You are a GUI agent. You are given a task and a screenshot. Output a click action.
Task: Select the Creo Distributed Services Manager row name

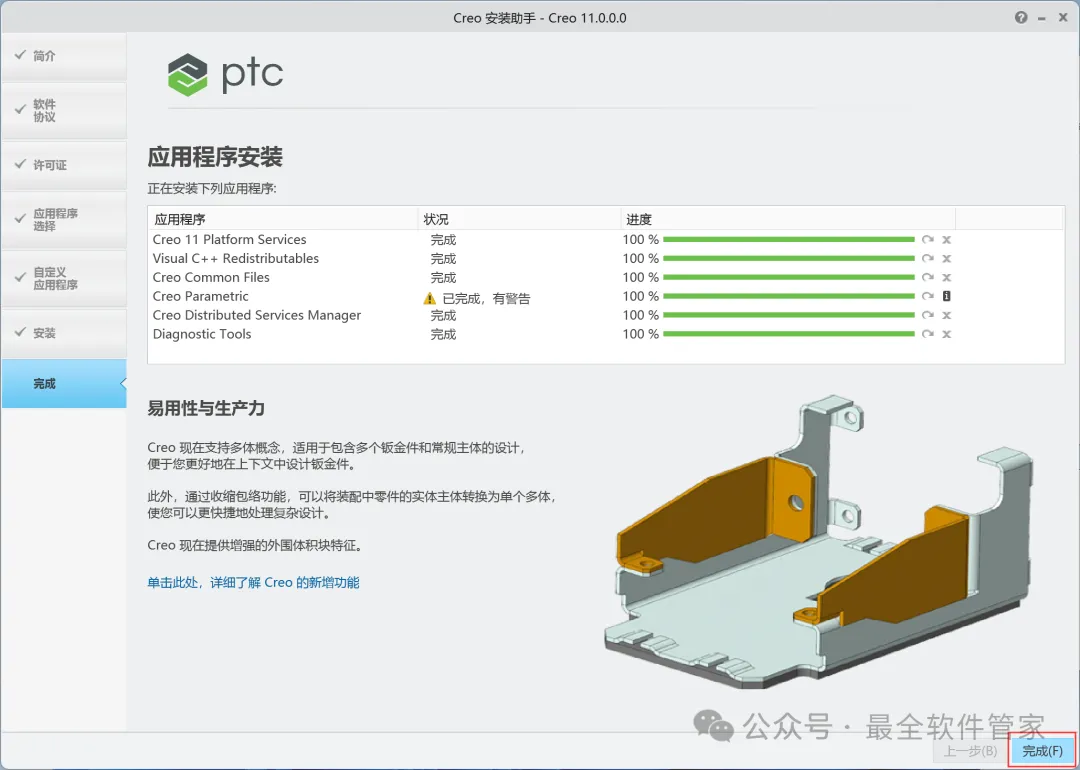click(x=257, y=315)
